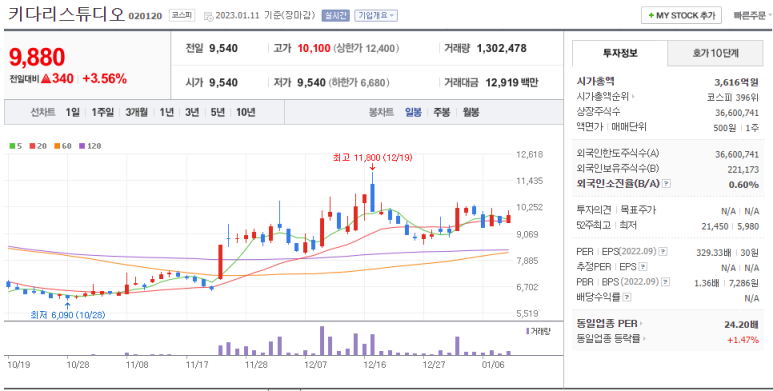Image resolution: width=773 pixels, height=391 pixels.
Task: Open the 시가총액순위 ranking link
Action: click(x=605, y=97)
